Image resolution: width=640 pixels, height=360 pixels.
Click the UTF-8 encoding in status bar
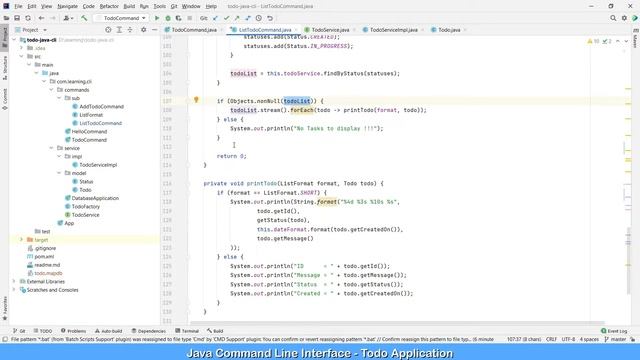568,339
